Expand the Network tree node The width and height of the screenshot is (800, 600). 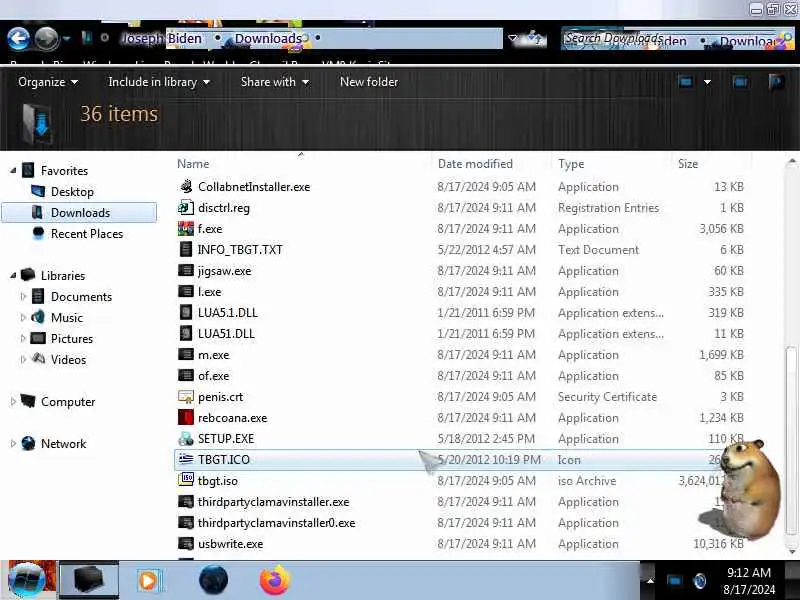click(13, 443)
